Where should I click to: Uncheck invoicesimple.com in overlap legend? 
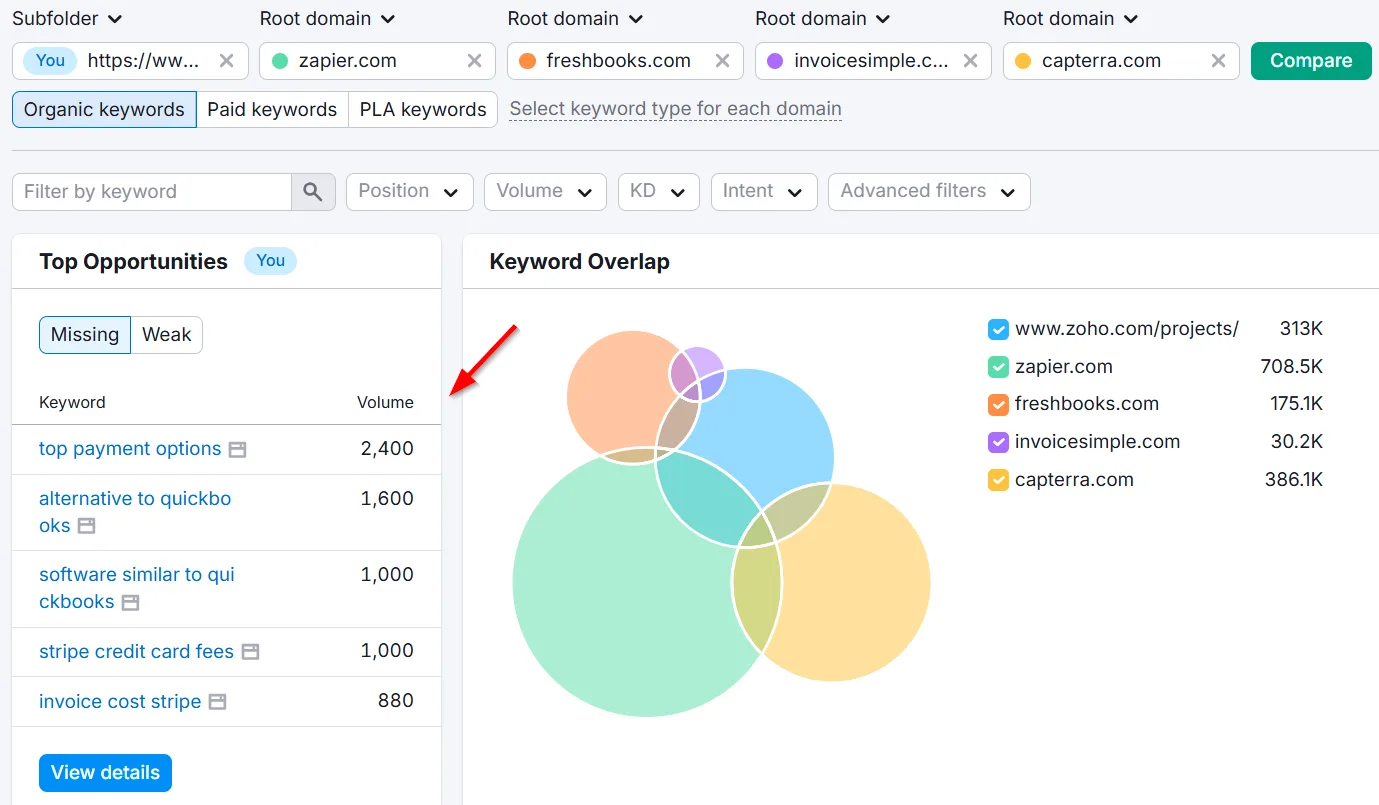(x=998, y=442)
